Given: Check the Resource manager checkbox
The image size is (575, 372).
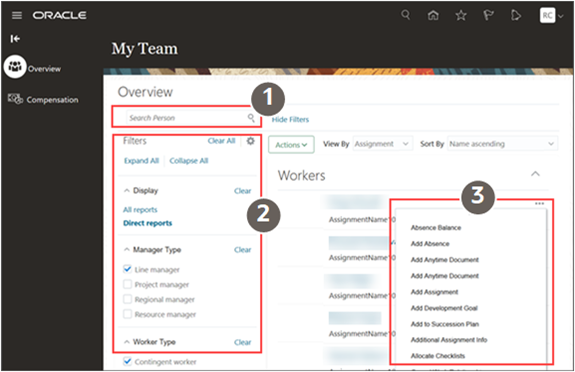Looking at the screenshot, I should click(x=127, y=314).
